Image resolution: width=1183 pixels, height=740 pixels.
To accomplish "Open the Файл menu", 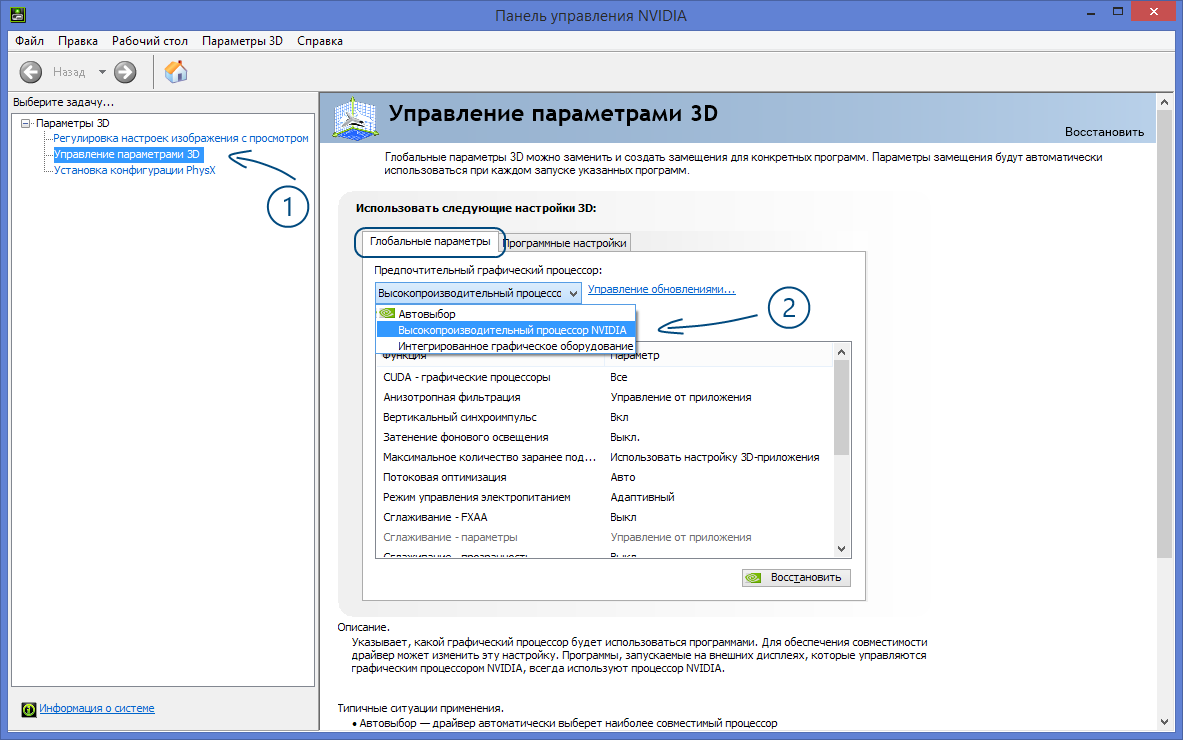I will pyautogui.click(x=29, y=41).
